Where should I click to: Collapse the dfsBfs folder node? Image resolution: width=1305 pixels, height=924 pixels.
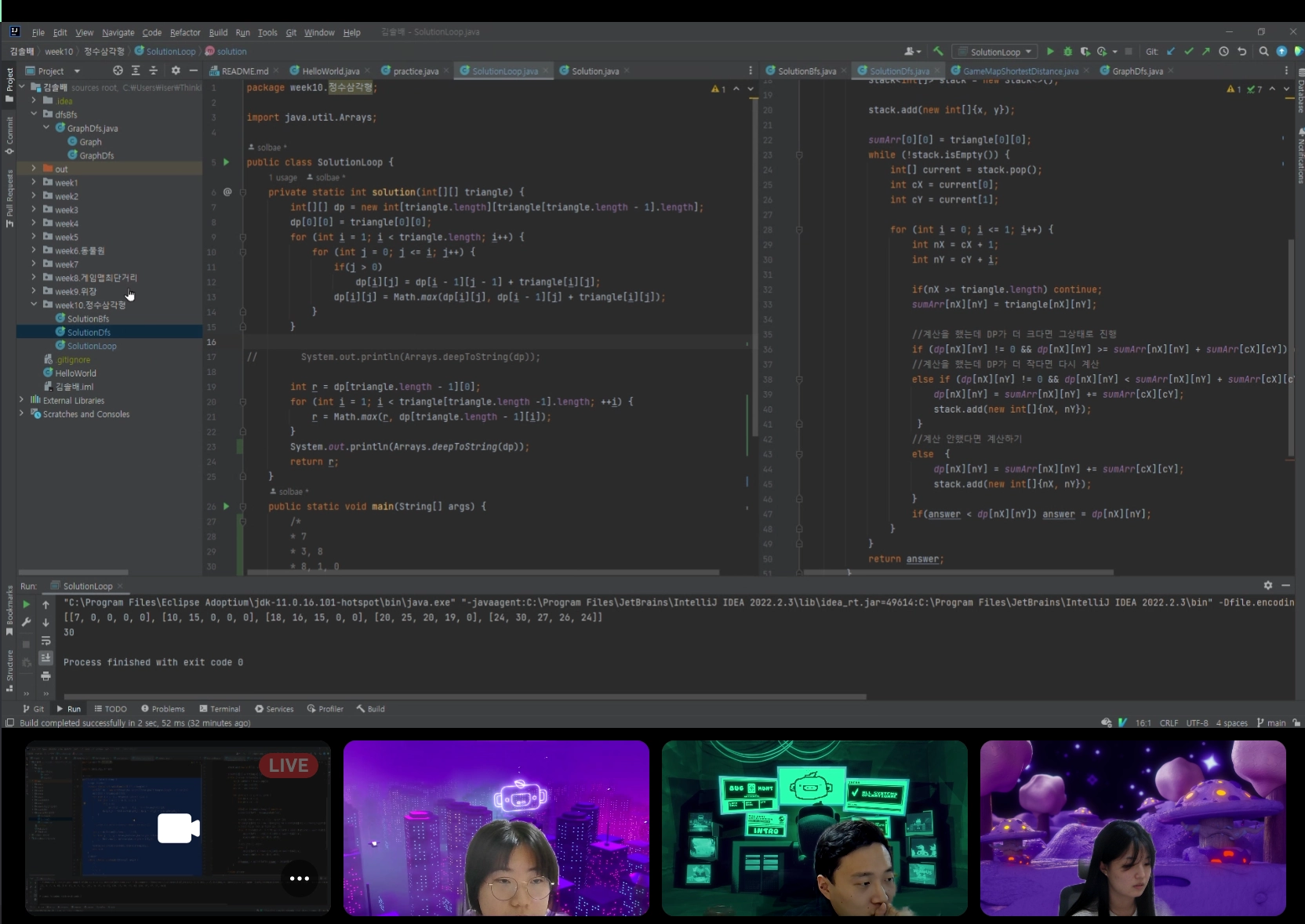coord(34,115)
